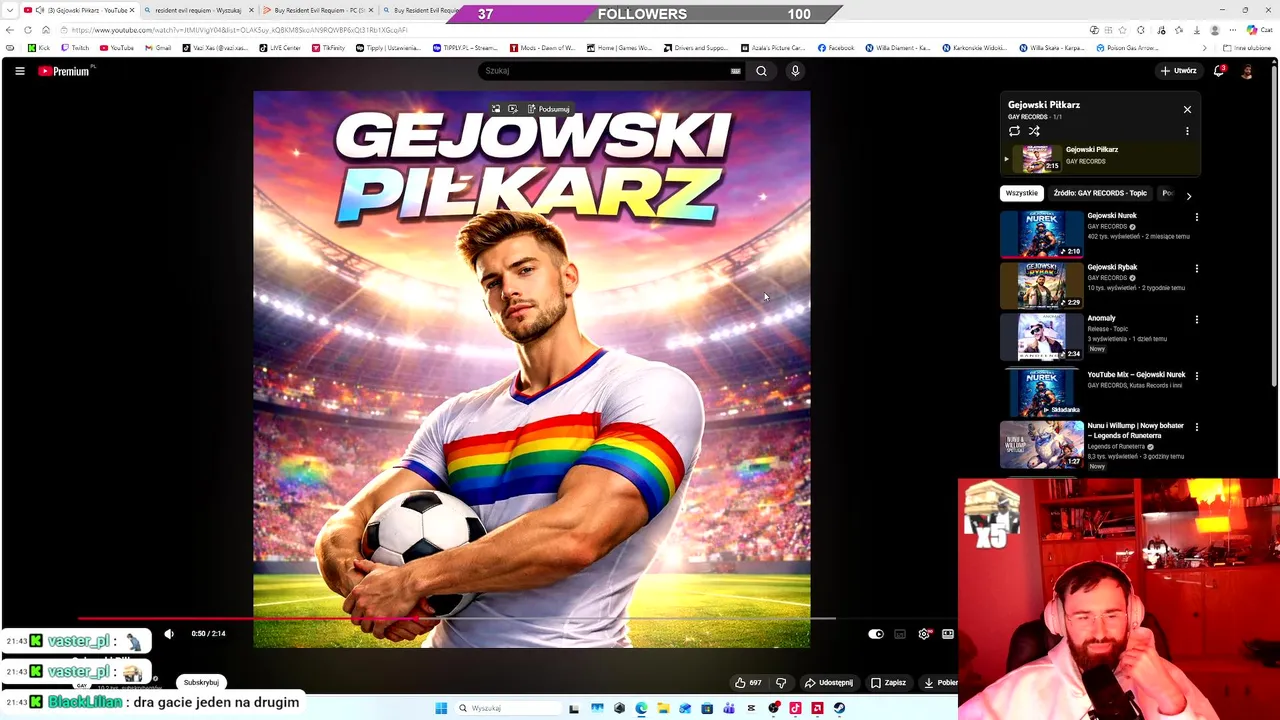Screen dimensions: 1280x720
Task: Open YouTube Mix – Gejowski Nurek title
Action: (1136, 374)
